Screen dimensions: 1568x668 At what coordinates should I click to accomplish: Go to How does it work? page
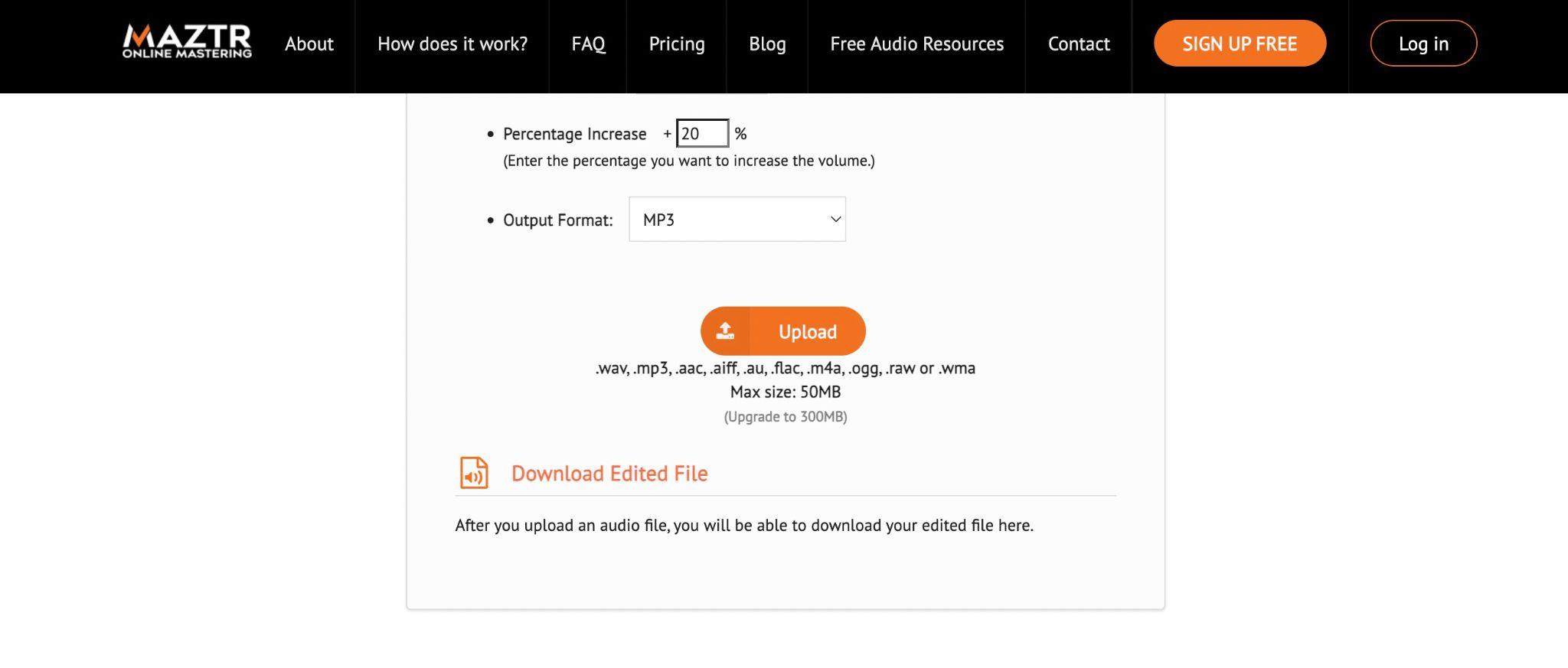click(452, 44)
